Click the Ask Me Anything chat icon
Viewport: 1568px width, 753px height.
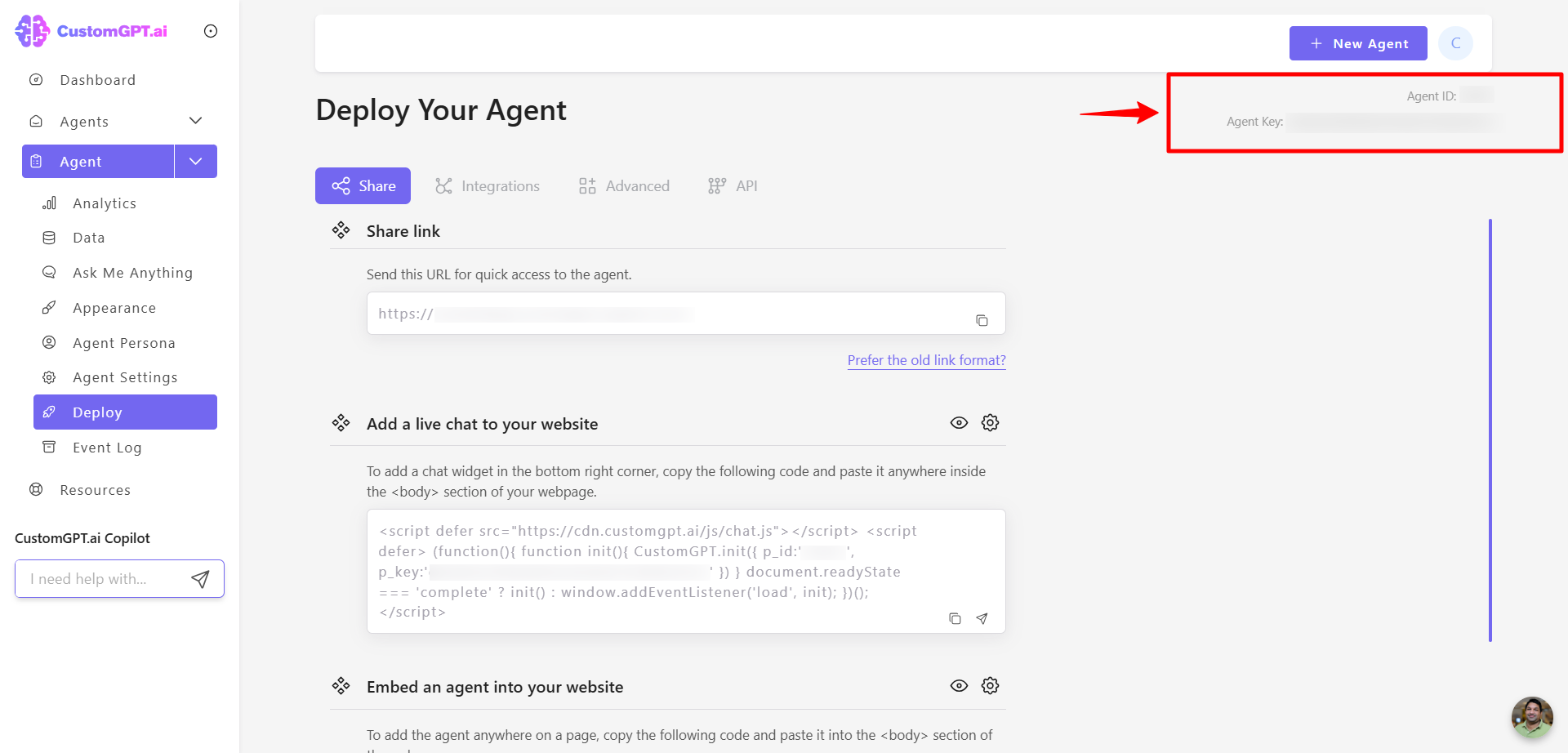click(49, 273)
